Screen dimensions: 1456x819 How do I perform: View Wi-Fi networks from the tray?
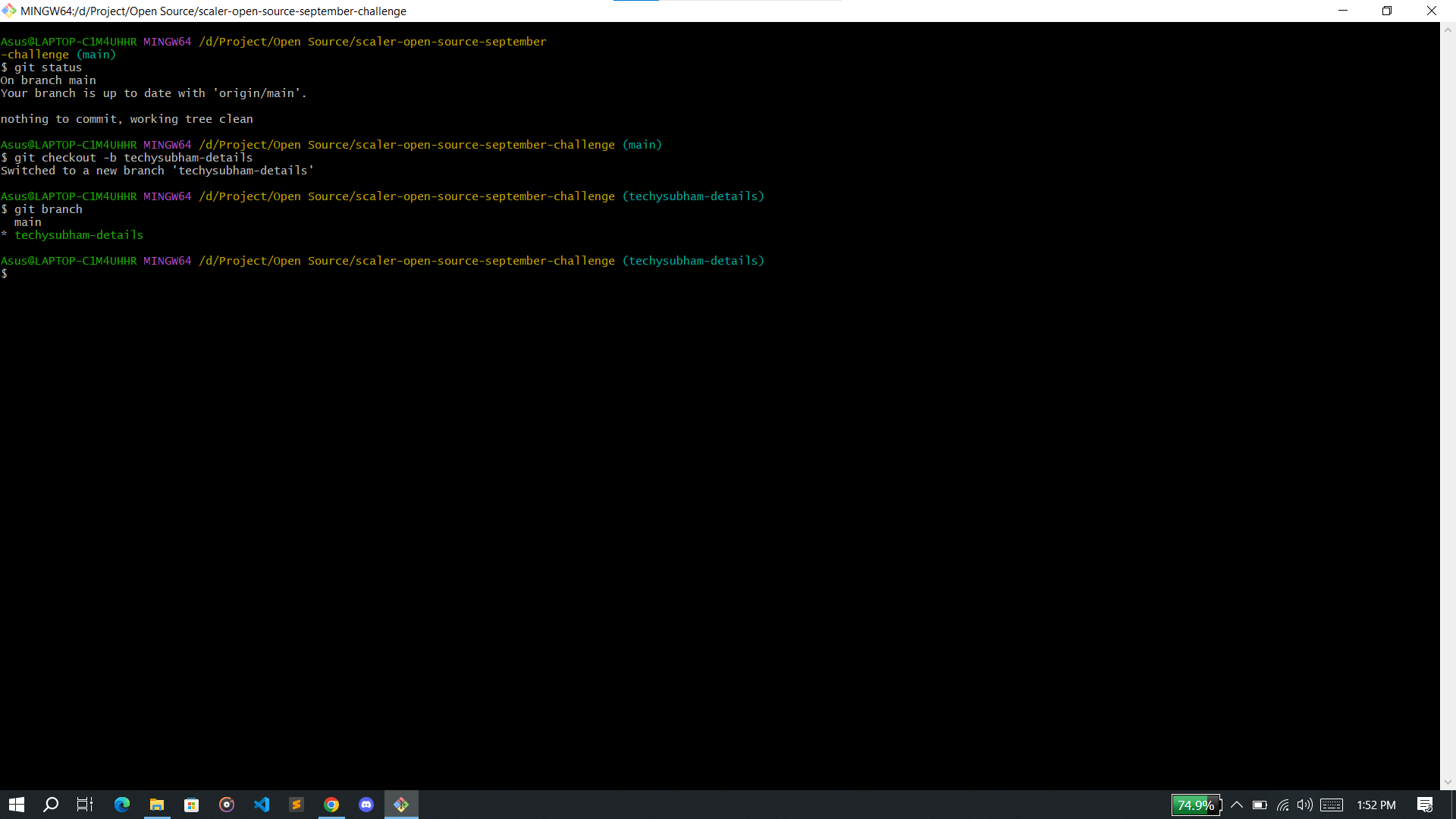tap(1282, 805)
